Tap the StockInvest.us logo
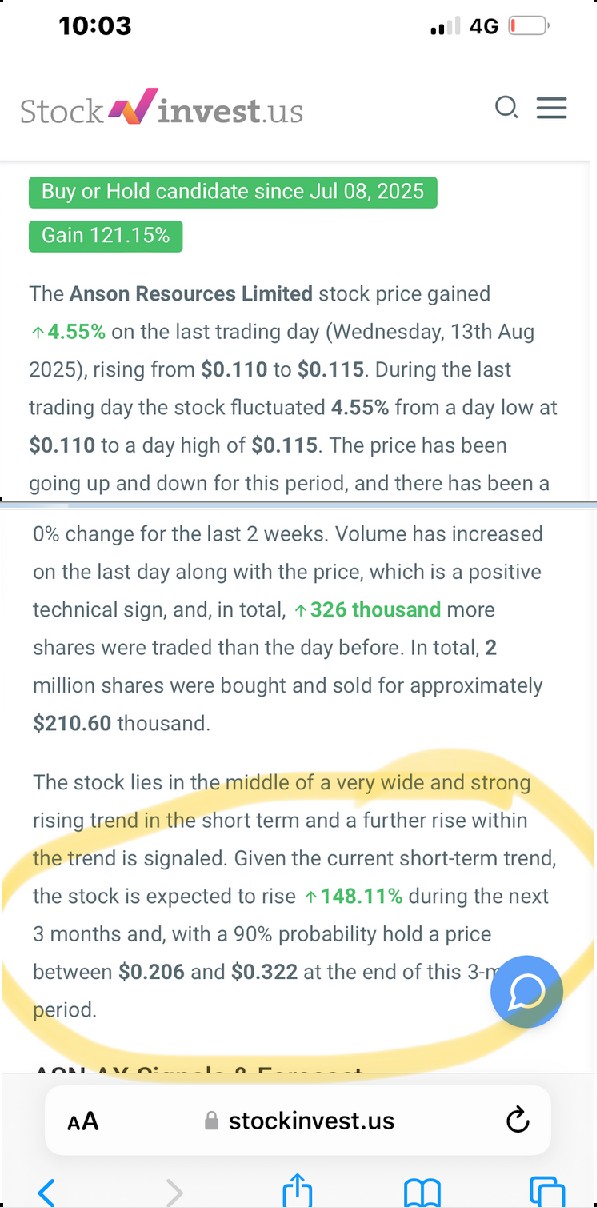This screenshot has width=597, height=1208. tap(161, 108)
